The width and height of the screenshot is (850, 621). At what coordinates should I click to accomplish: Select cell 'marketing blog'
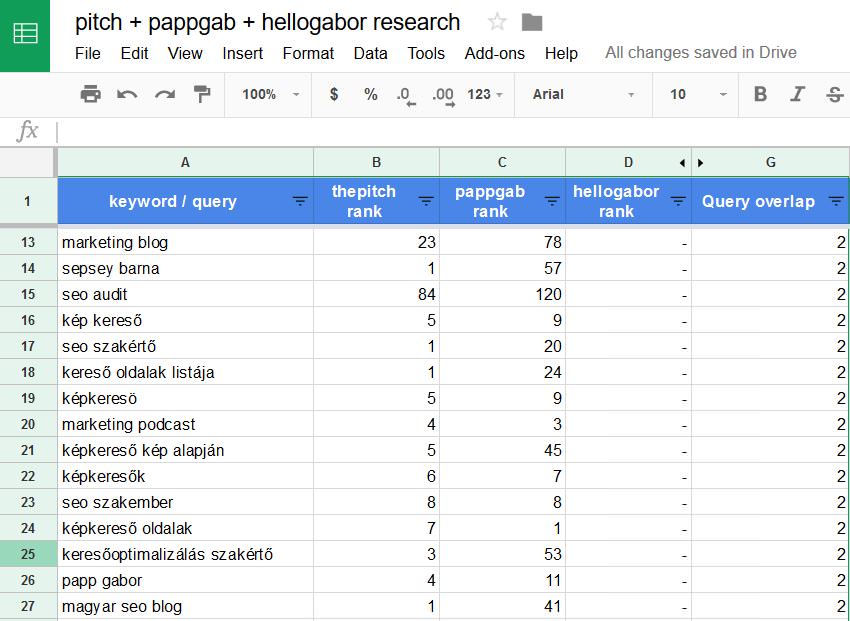(x=185, y=242)
